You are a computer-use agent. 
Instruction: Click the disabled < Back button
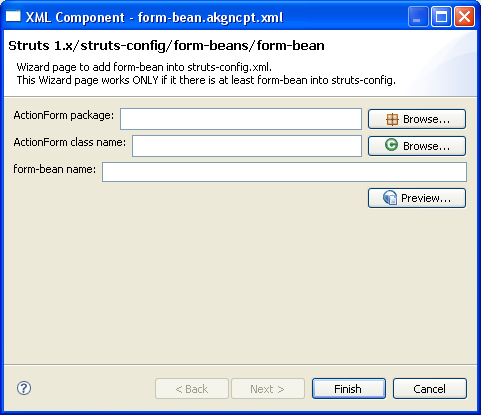pos(192,389)
